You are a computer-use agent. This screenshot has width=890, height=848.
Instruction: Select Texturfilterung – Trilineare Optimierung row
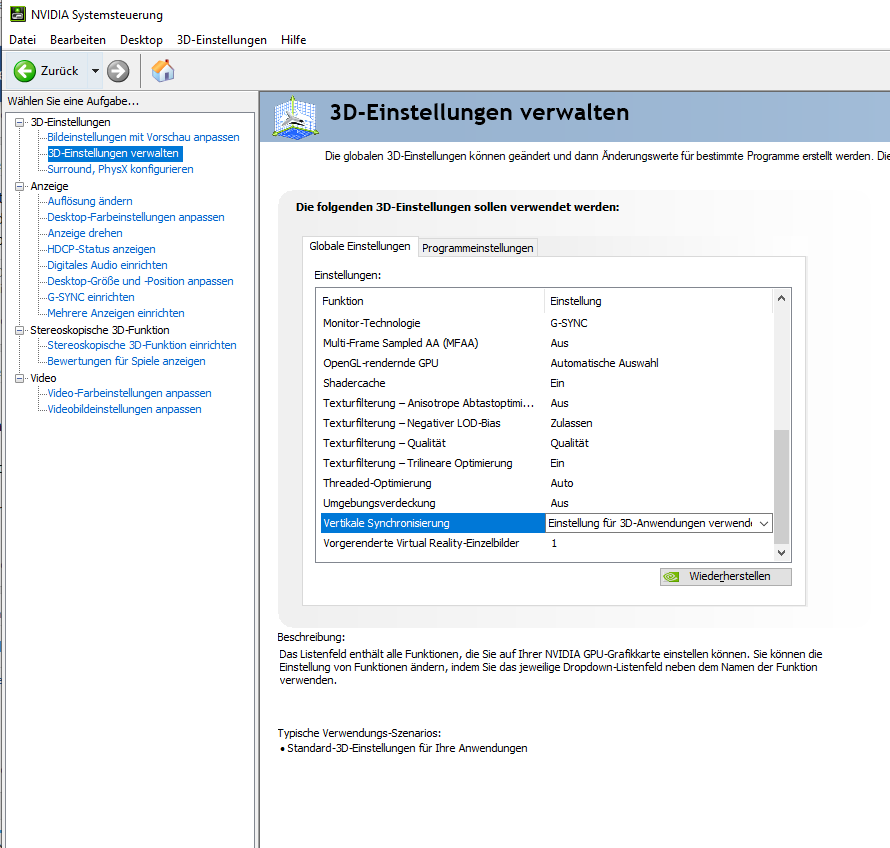[545, 463]
